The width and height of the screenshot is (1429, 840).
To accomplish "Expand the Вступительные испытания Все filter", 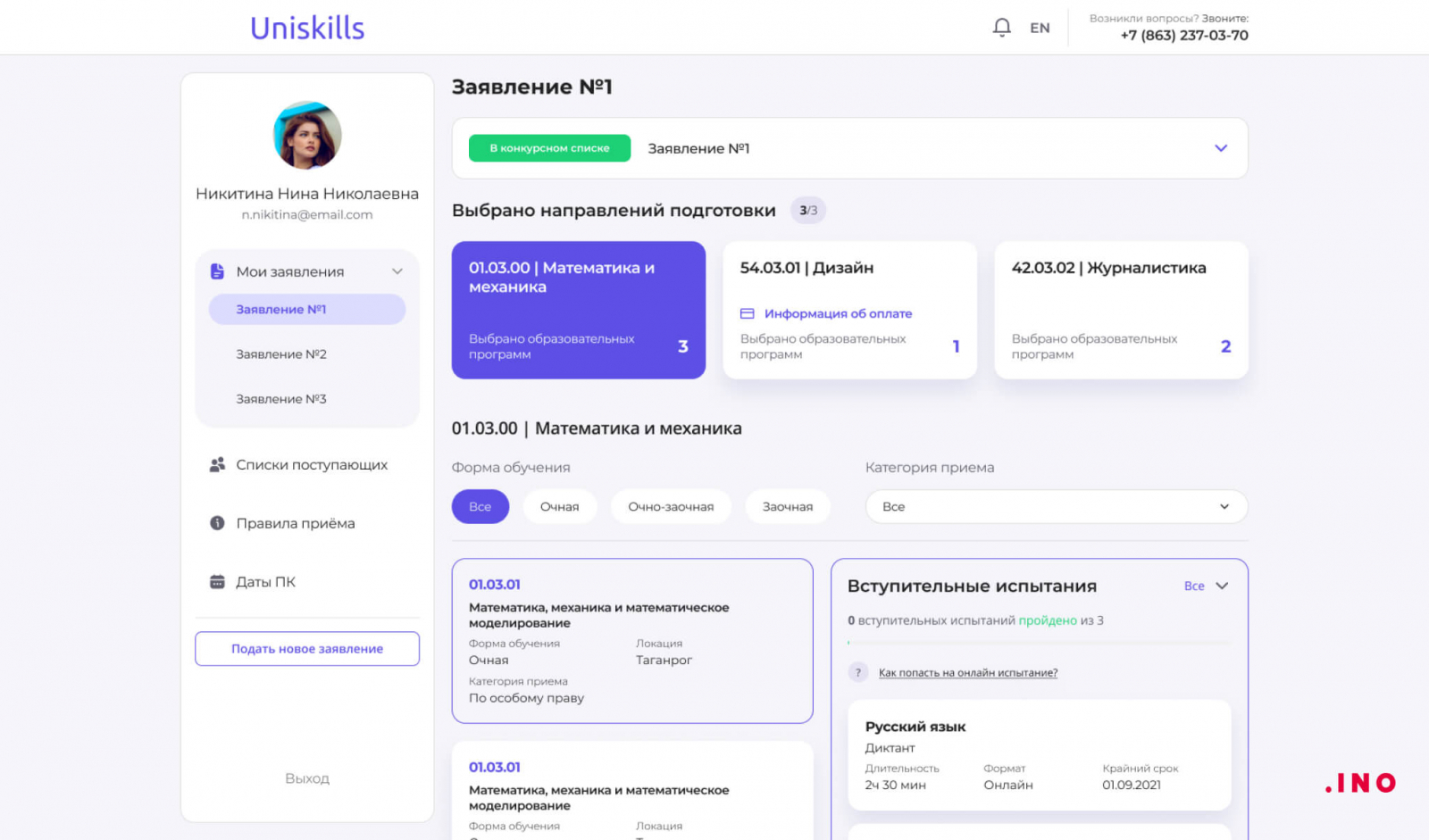I will pos(1207,586).
